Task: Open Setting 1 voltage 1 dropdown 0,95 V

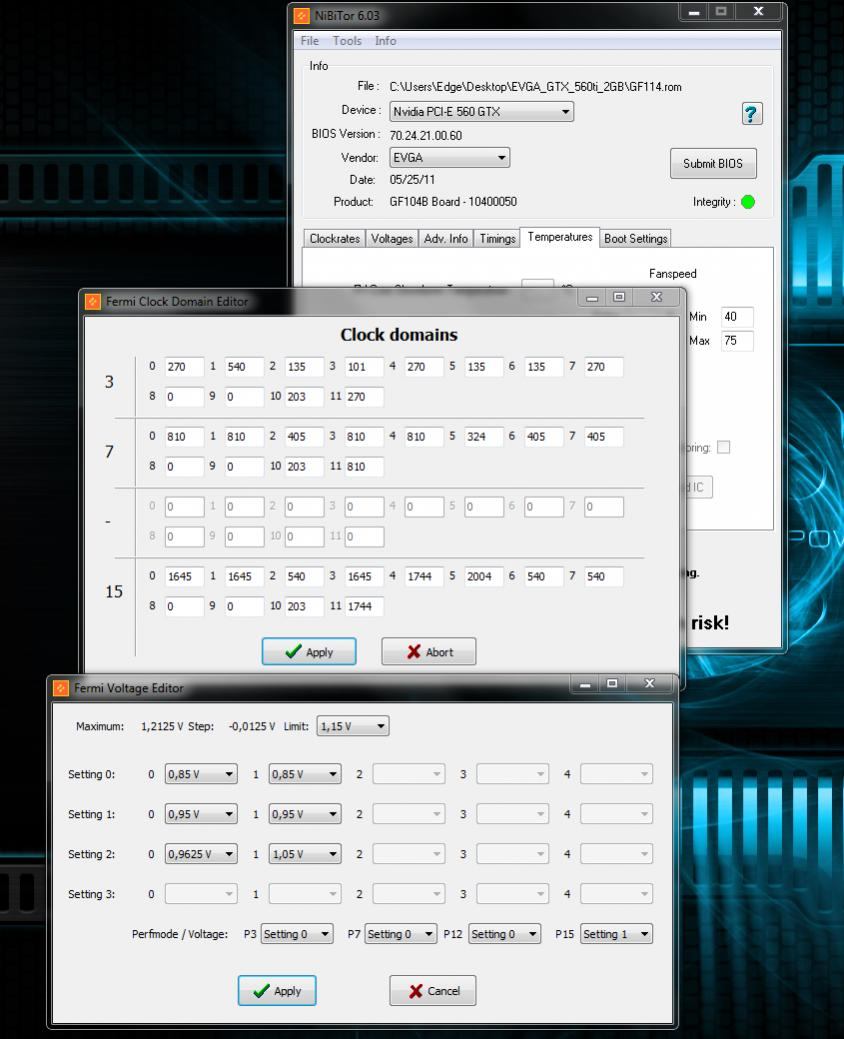Action: coord(305,814)
